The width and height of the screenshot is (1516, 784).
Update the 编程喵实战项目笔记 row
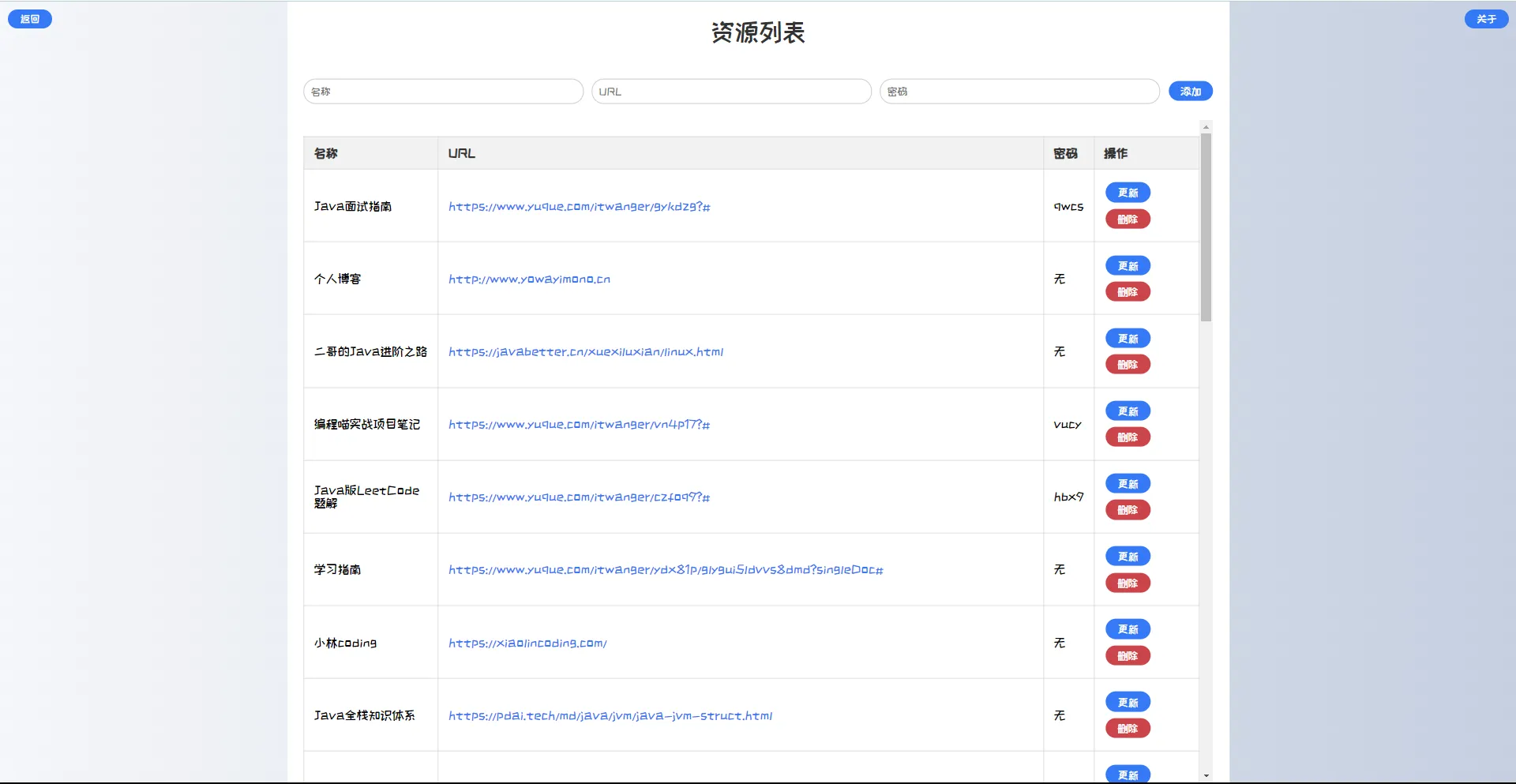coord(1128,411)
